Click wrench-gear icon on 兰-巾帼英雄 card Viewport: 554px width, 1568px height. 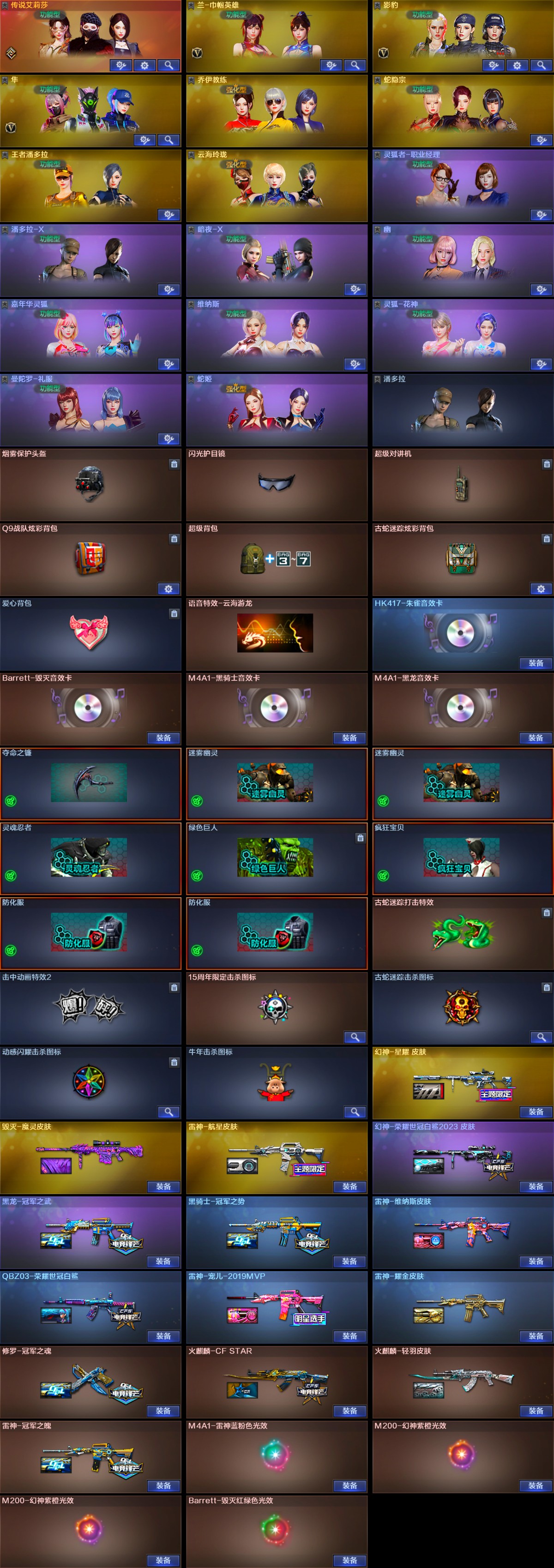(x=331, y=65)
